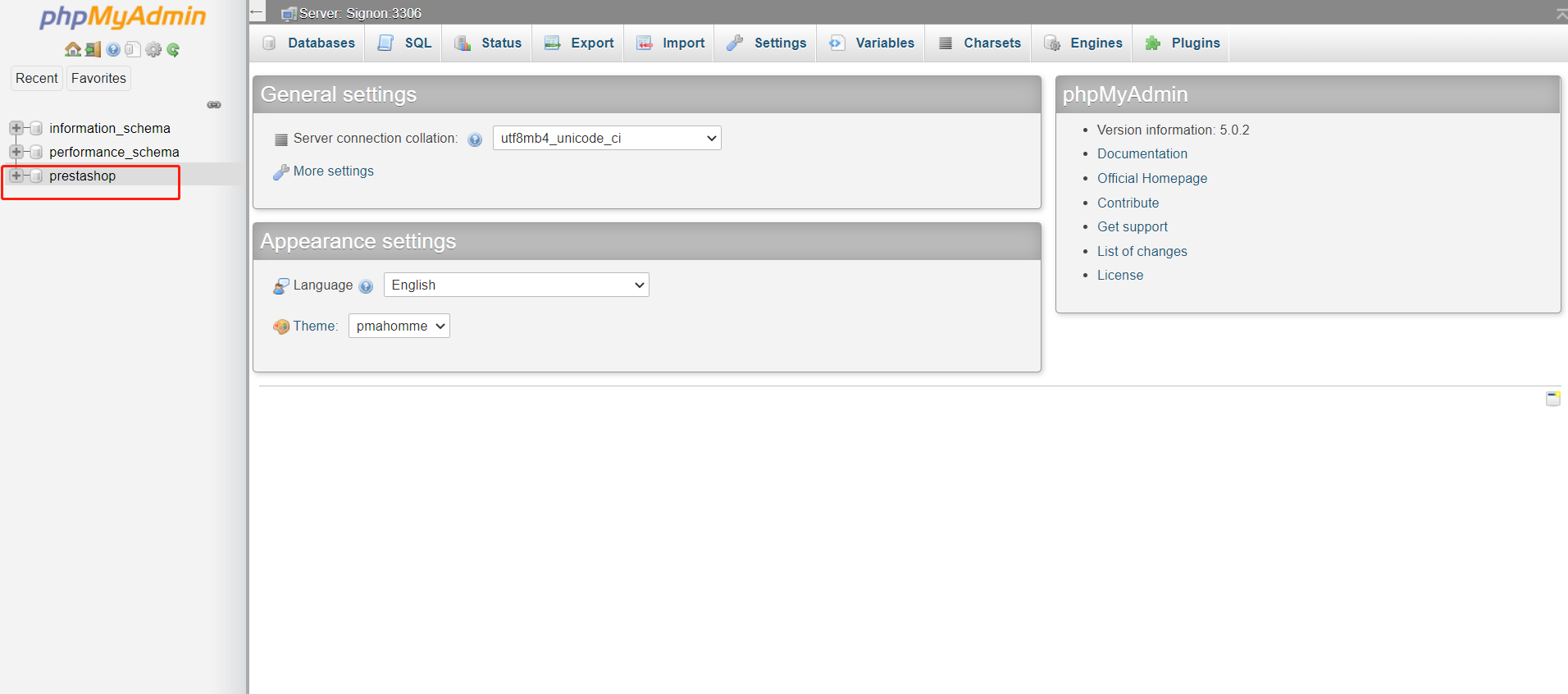Open the Documentation link

1142,153
